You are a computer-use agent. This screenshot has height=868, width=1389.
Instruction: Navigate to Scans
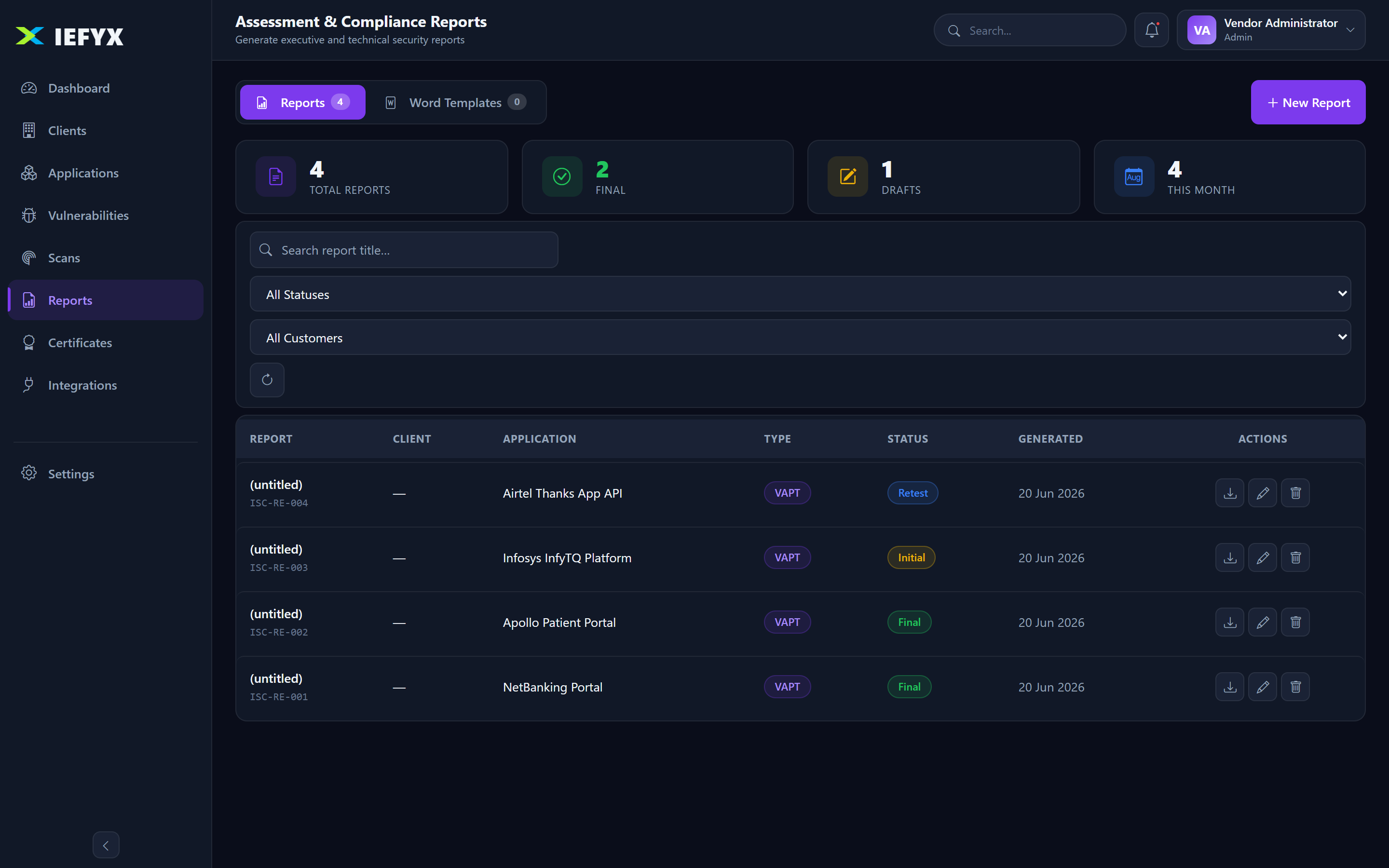(x=106, y=258)
